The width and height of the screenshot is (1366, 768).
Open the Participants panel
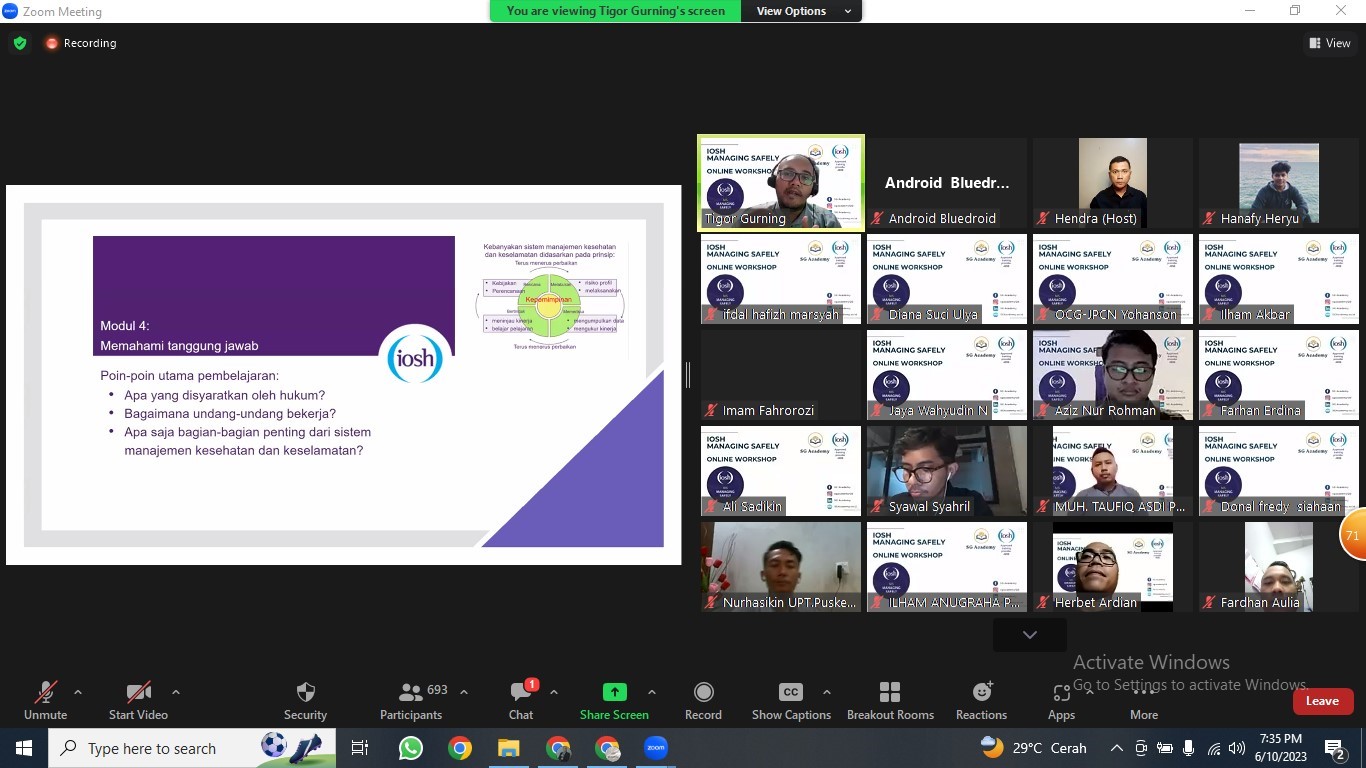pyautogui.click(x=411, y=693)
